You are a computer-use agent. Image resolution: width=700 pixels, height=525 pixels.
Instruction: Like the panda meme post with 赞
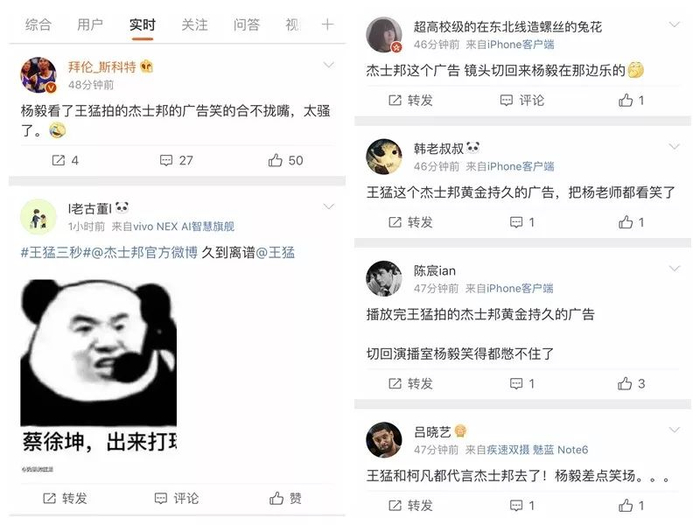tap(285, 498)
